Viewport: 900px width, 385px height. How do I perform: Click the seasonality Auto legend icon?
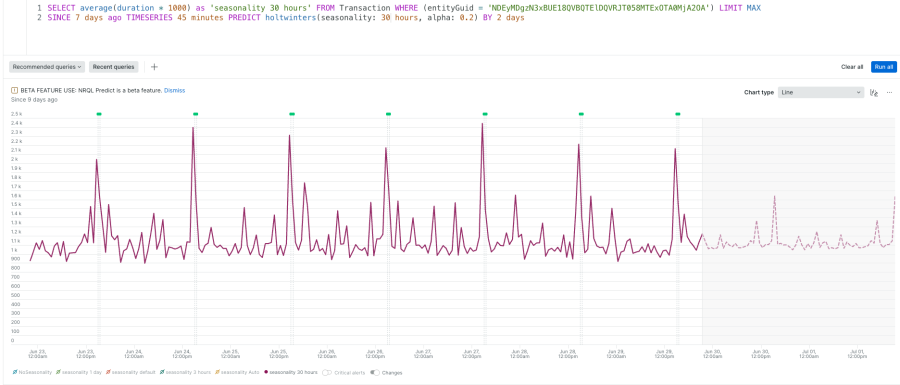217,372
